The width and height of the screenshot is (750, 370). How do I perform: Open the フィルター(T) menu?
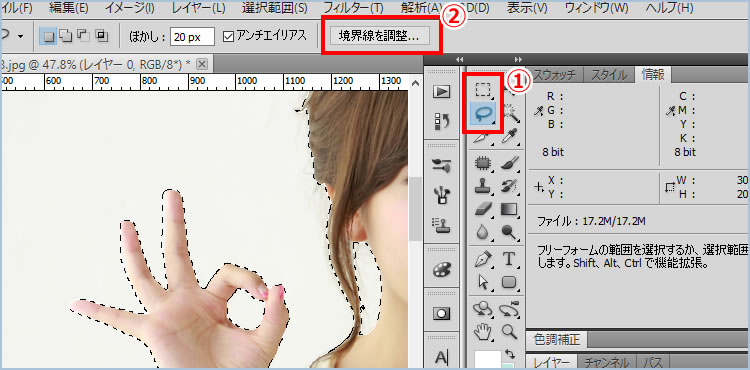click(x=353, y=7)
